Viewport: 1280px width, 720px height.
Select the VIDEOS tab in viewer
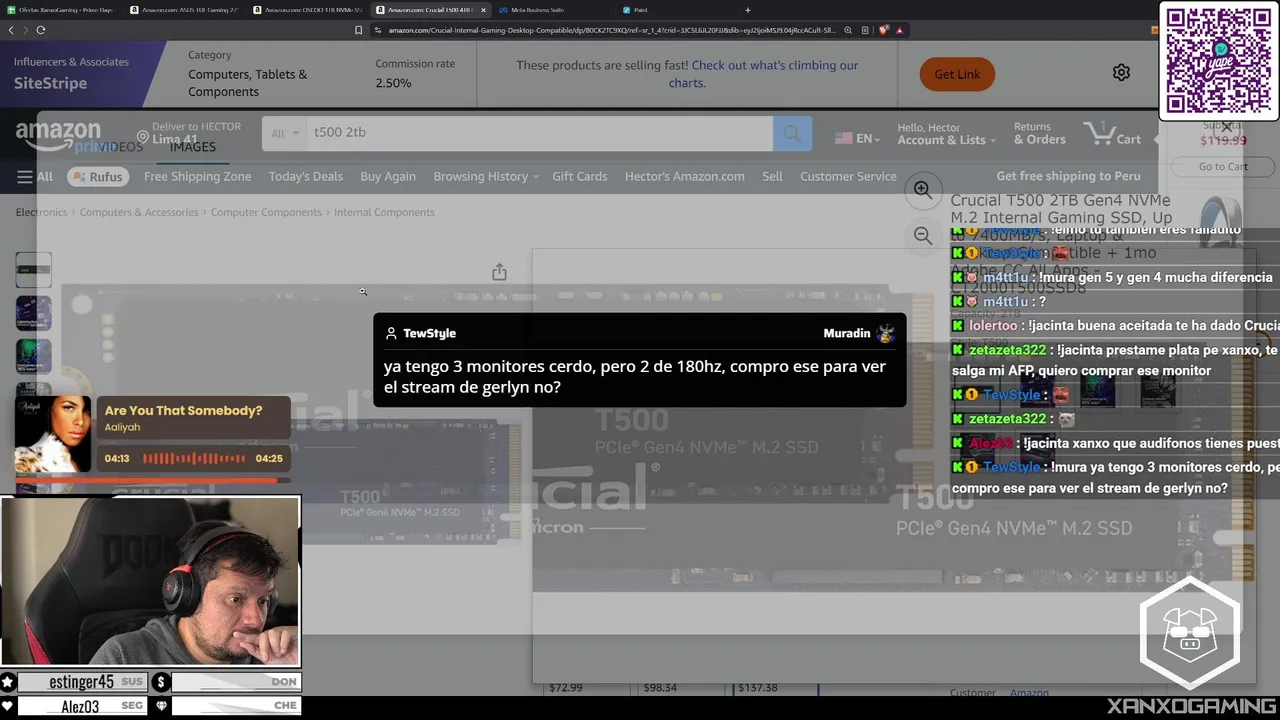click(x=120, y=147)
